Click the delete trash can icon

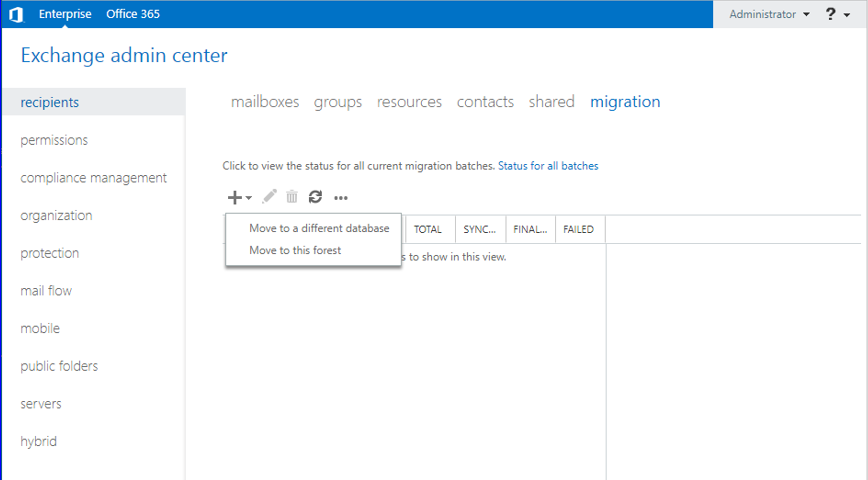(x=292, y=197)
